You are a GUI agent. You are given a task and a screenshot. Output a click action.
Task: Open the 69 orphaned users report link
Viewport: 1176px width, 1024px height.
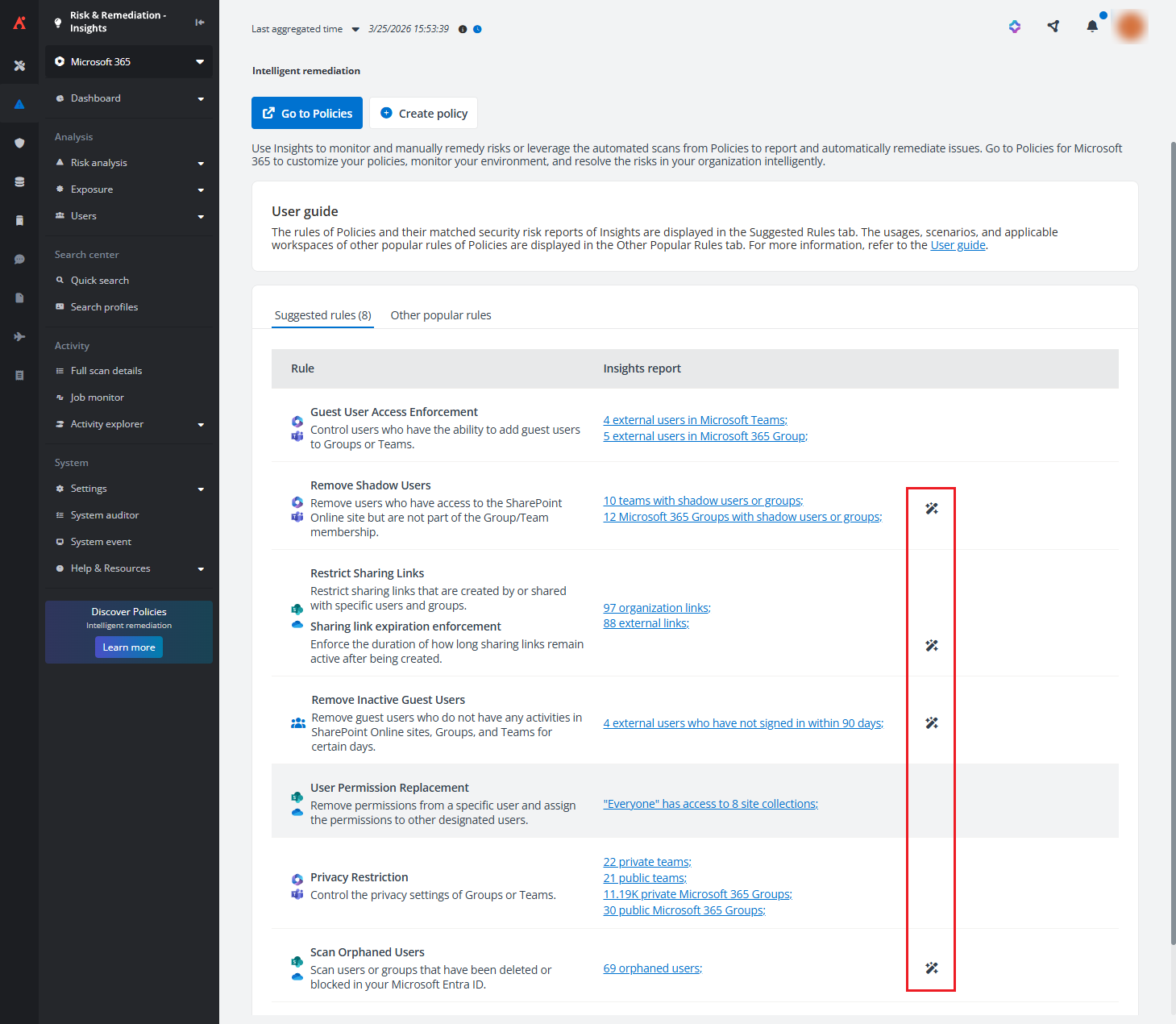point(651,968)
